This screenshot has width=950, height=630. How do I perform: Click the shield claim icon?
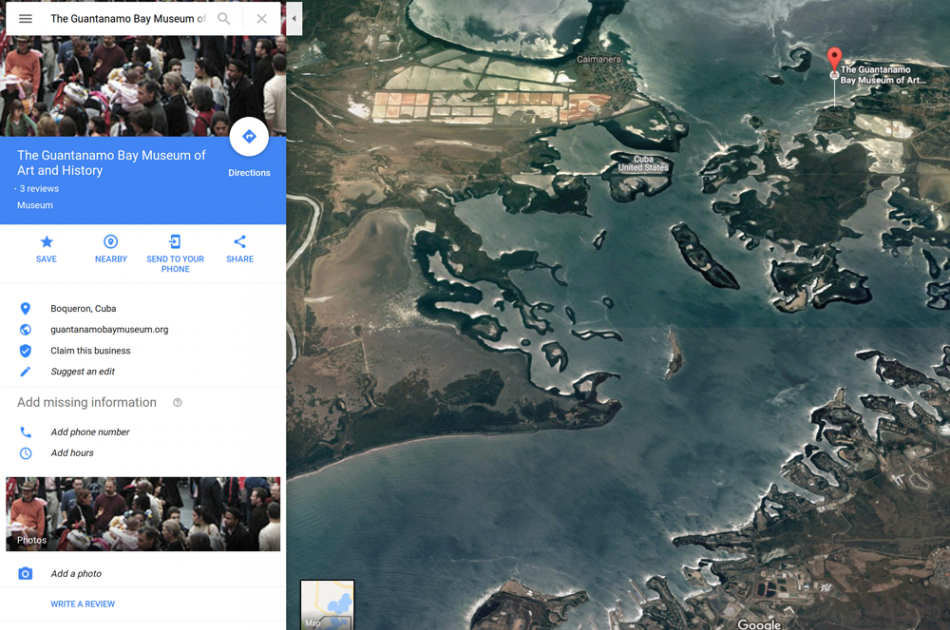[x=25, y=351]
